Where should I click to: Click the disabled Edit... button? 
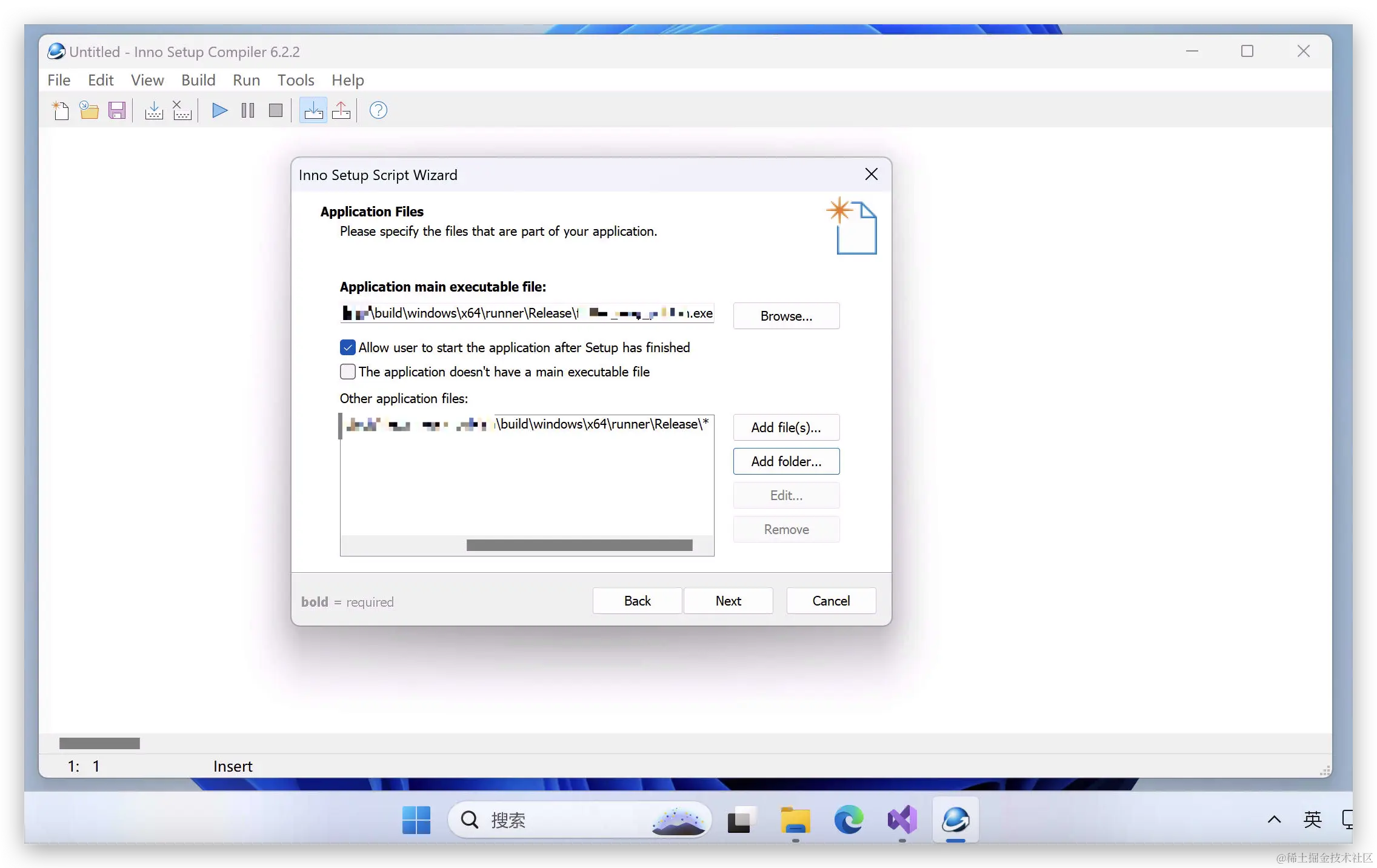pos(786,495)
